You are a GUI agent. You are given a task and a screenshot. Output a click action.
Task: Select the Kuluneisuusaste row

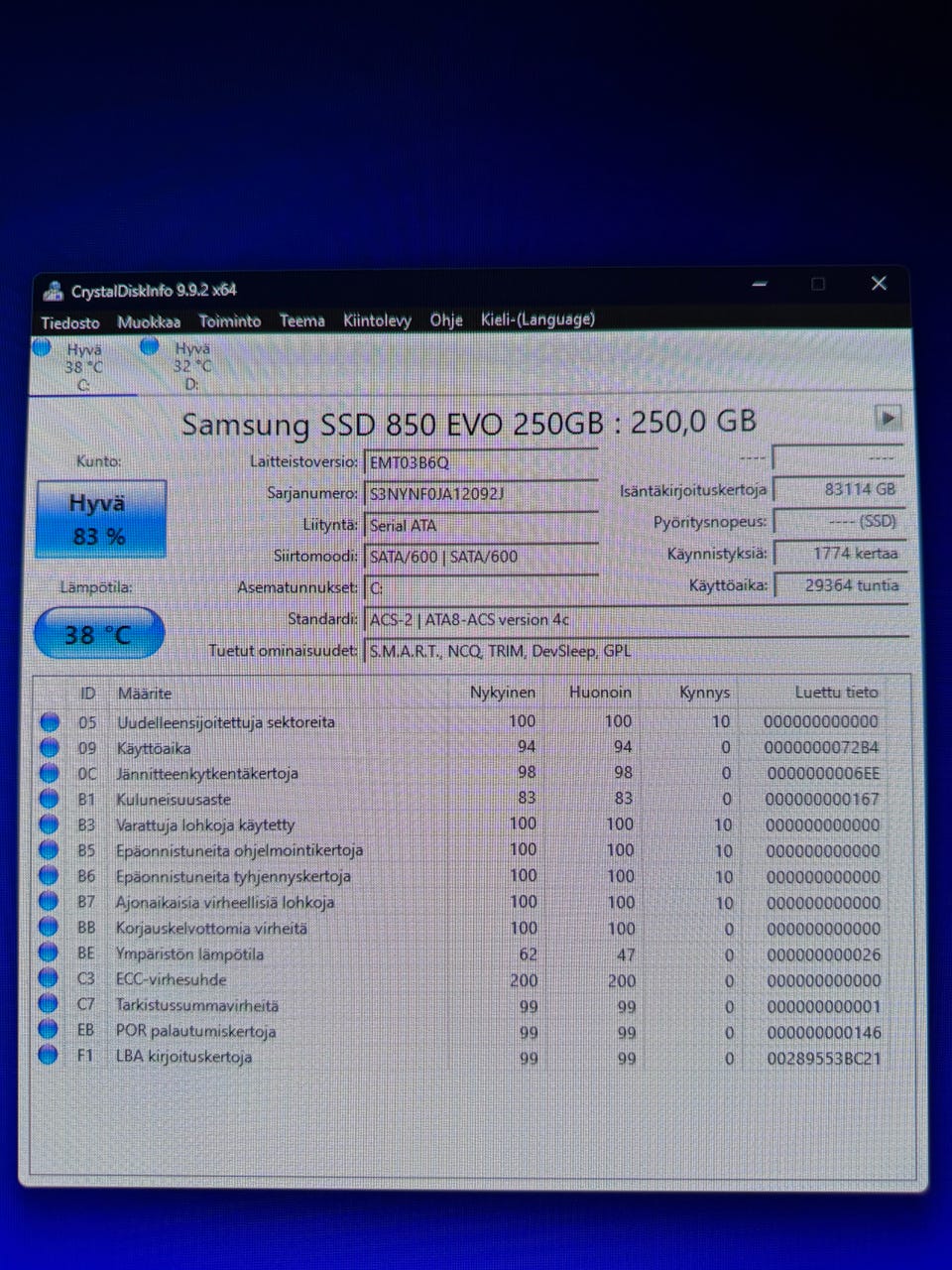pos(471,800)
